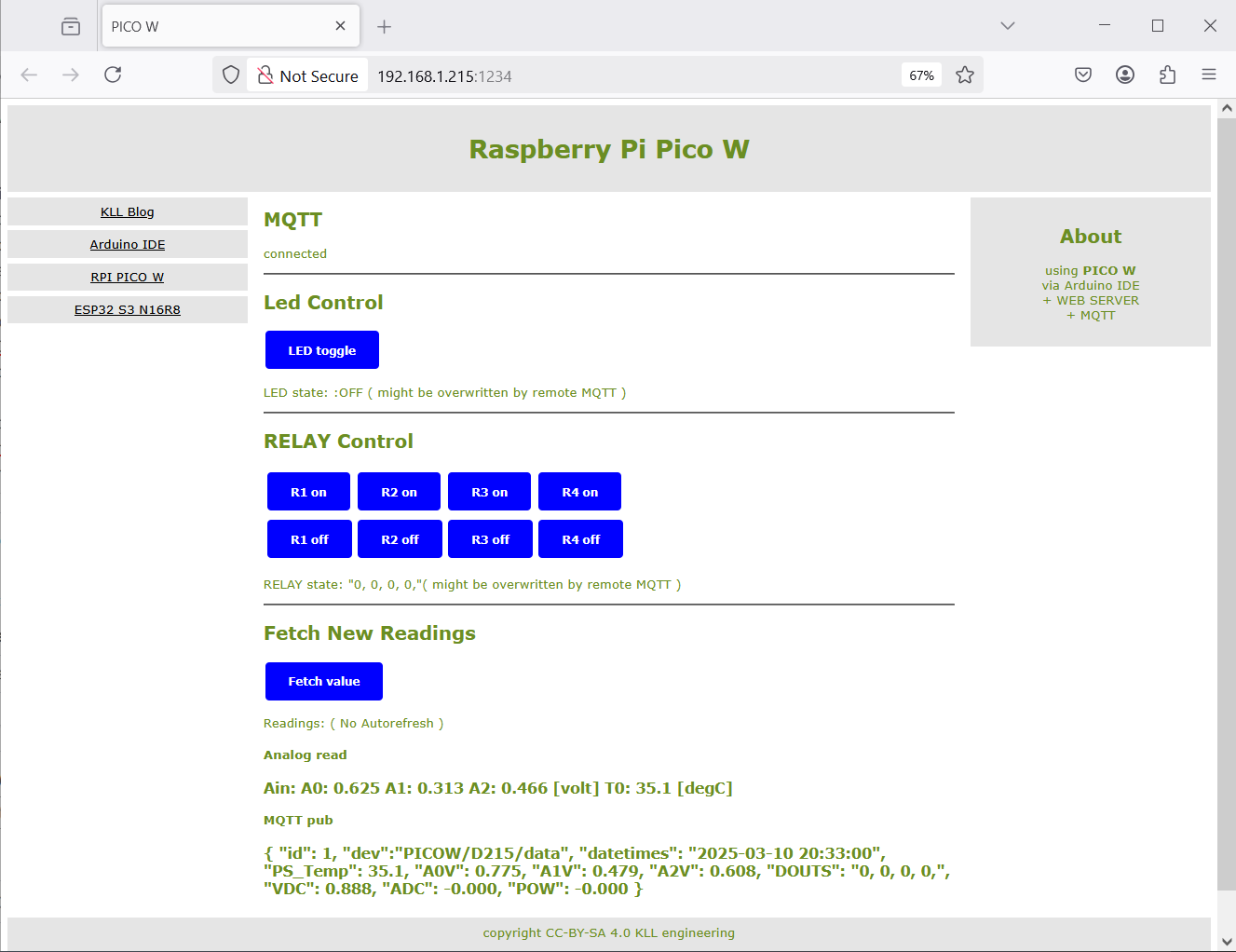Open tracking protection shield icon
The width and height of the screenshot is (1236, 952).
point(231,75)
